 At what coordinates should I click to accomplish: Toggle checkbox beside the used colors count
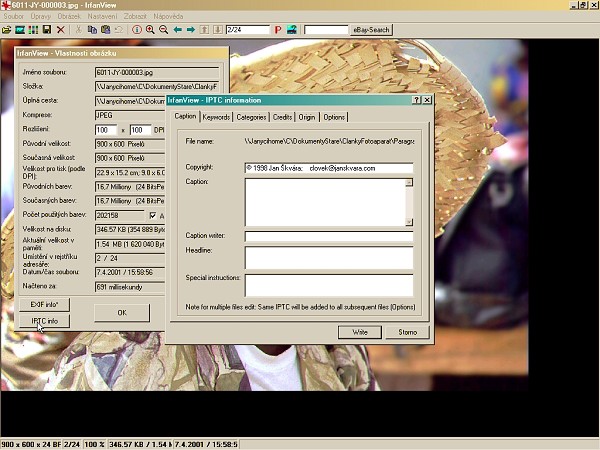[x=152, y=215]
